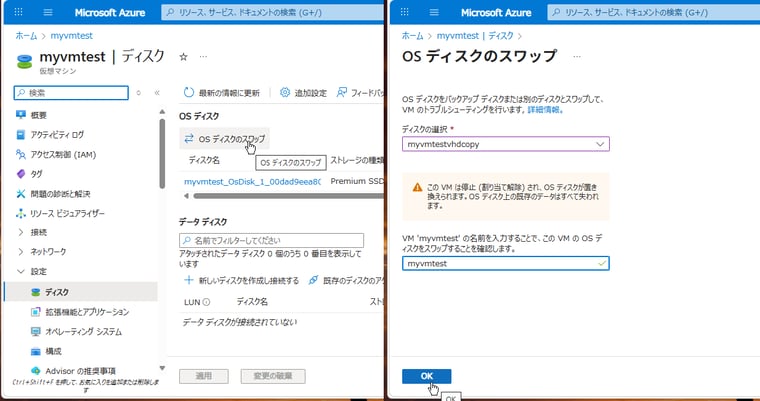Open the hamburger menu in left window
The width and height of the screenshot is (760, 401).
48,12
